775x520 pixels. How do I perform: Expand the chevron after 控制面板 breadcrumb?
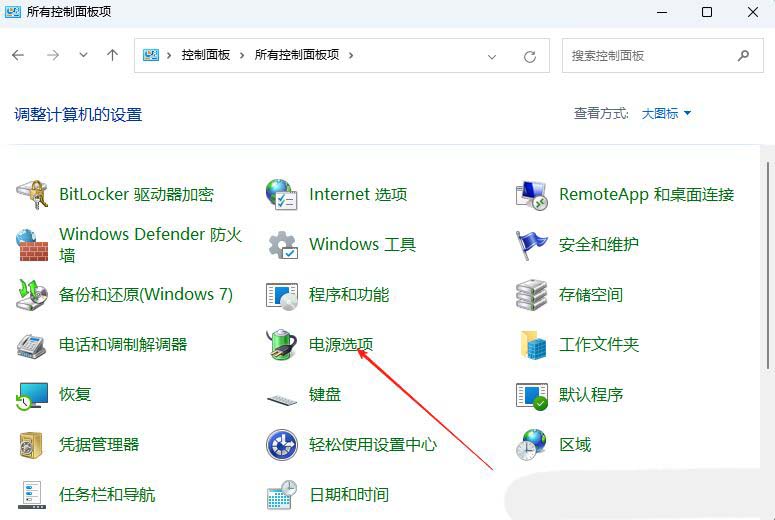[242, 55]
